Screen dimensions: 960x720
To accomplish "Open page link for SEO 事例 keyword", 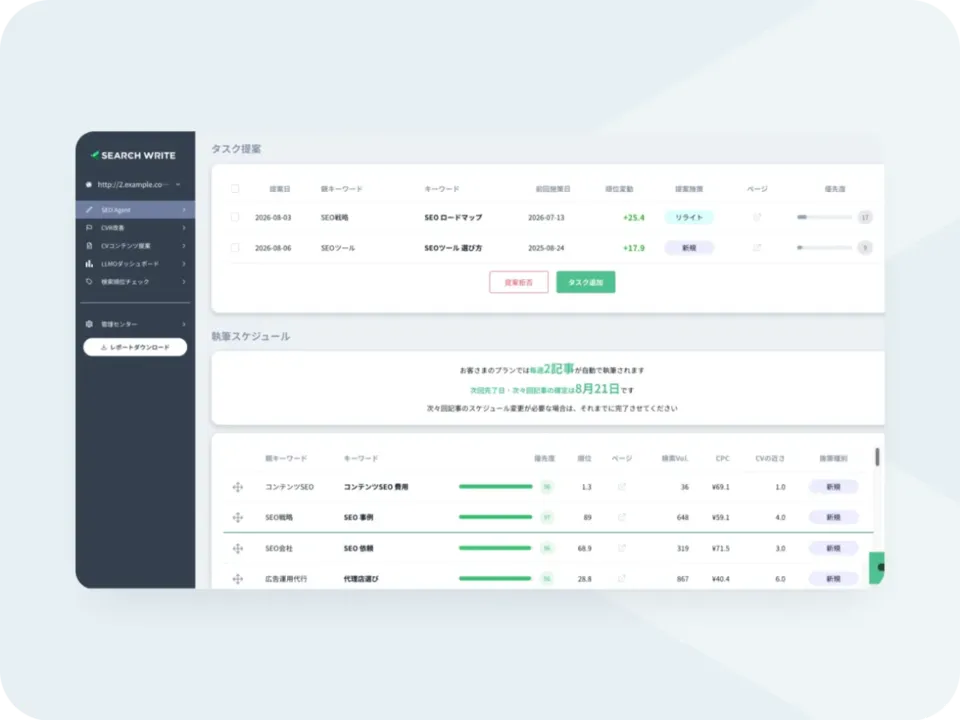I will pos(622,517).
